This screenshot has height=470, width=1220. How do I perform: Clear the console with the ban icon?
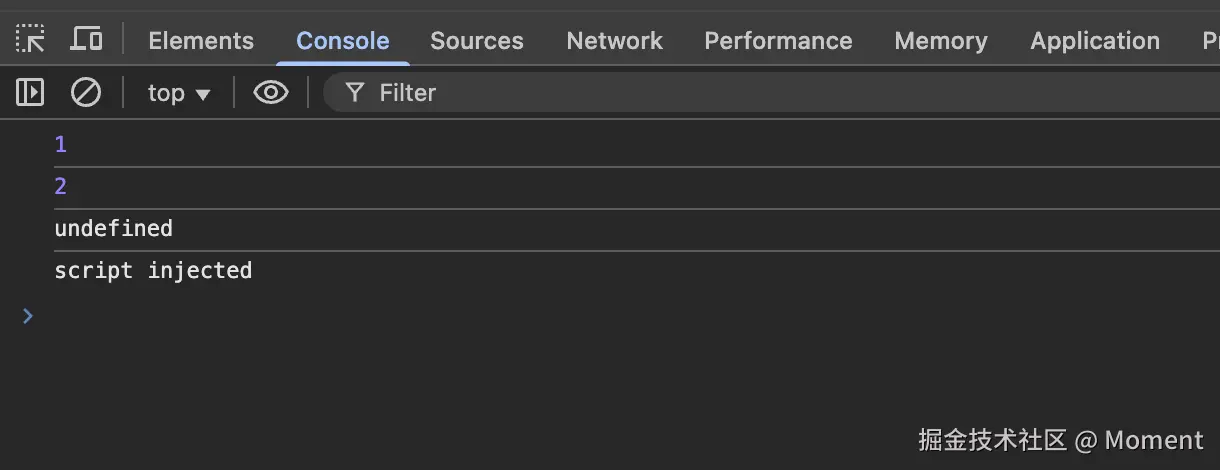click(x=86, y=93)
